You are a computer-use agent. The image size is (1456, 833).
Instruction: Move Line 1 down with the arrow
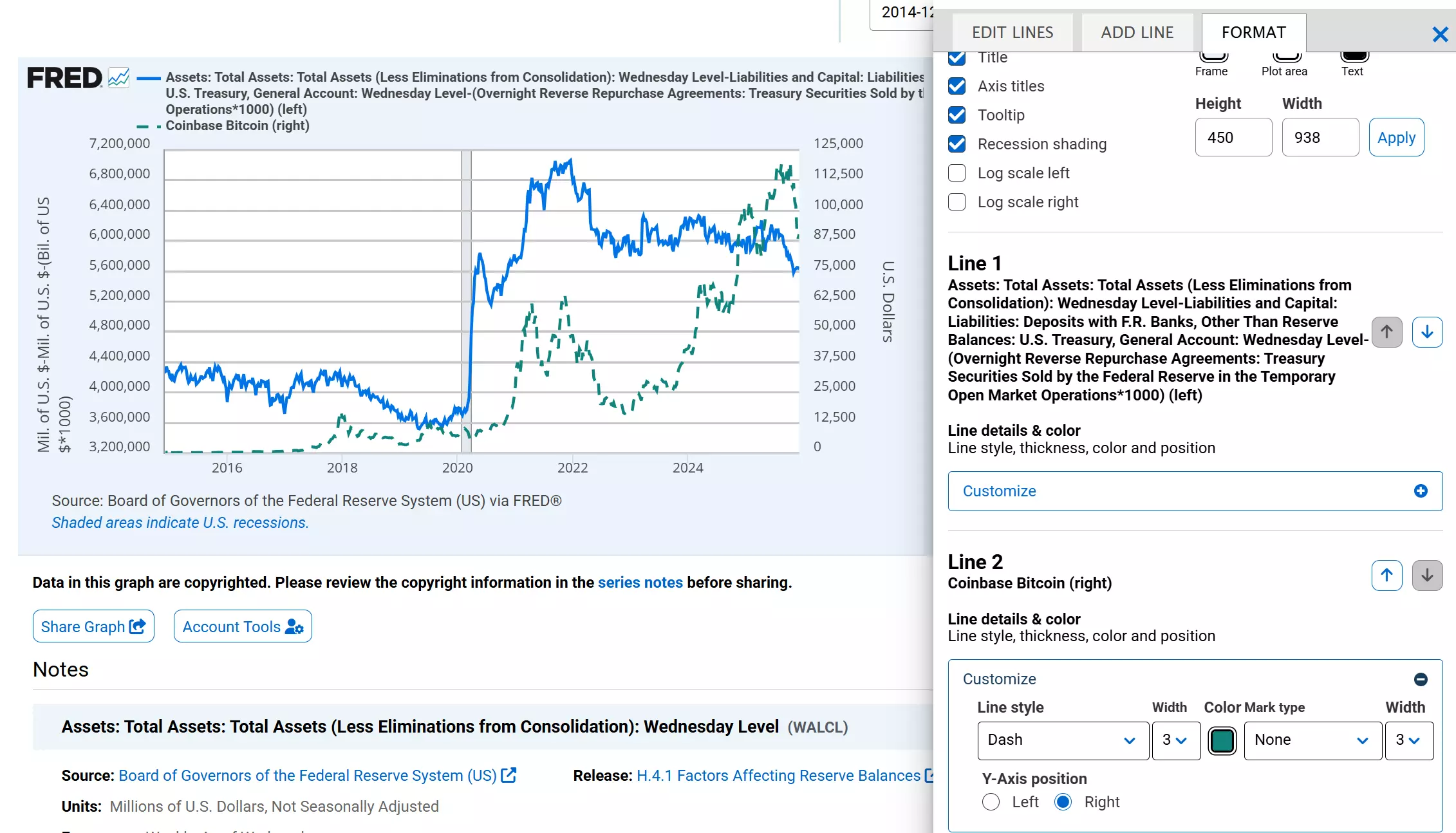point(1427,332)
